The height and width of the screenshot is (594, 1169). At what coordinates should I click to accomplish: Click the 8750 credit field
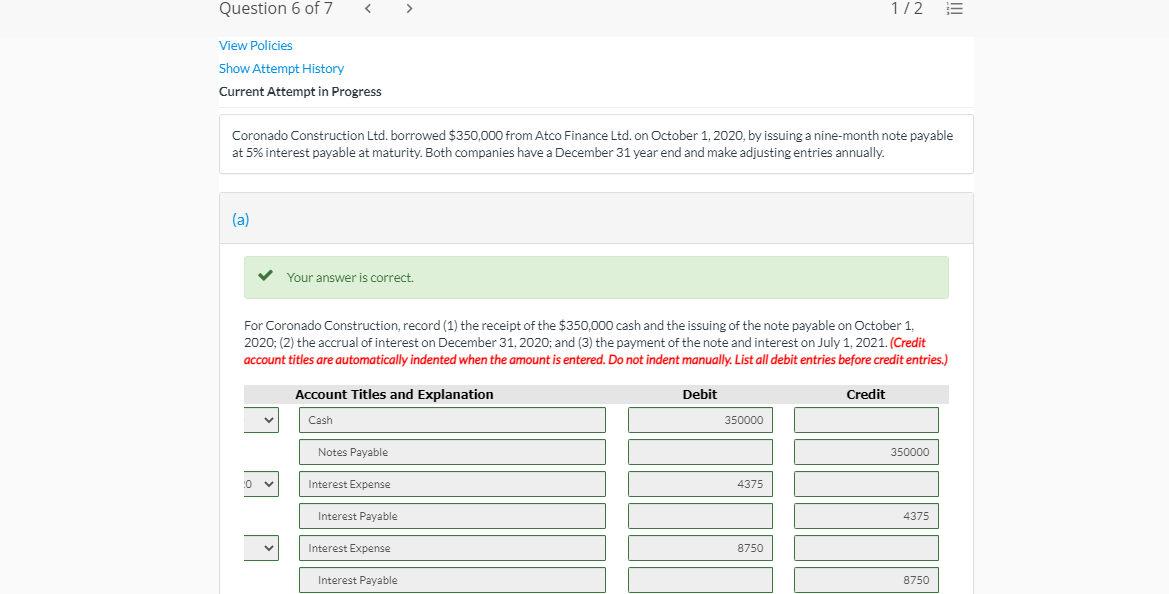[x=866, y=581]
